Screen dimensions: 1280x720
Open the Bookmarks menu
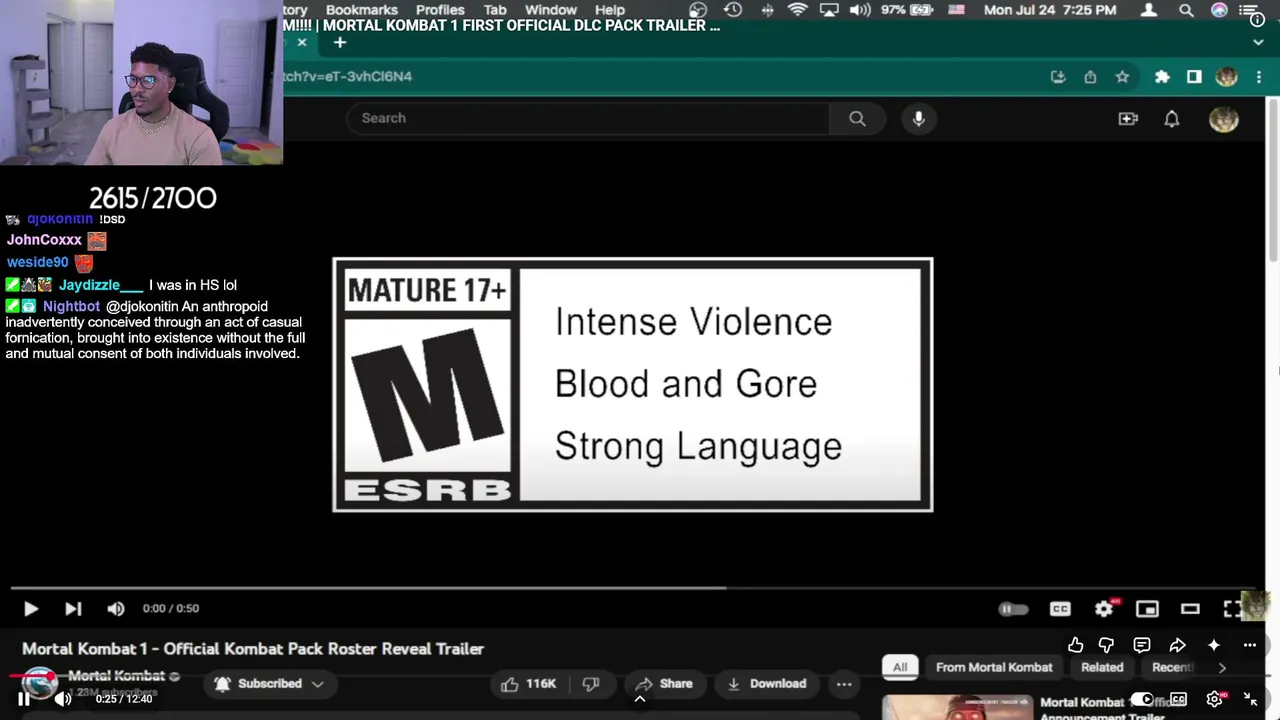[x=362, y=10]
